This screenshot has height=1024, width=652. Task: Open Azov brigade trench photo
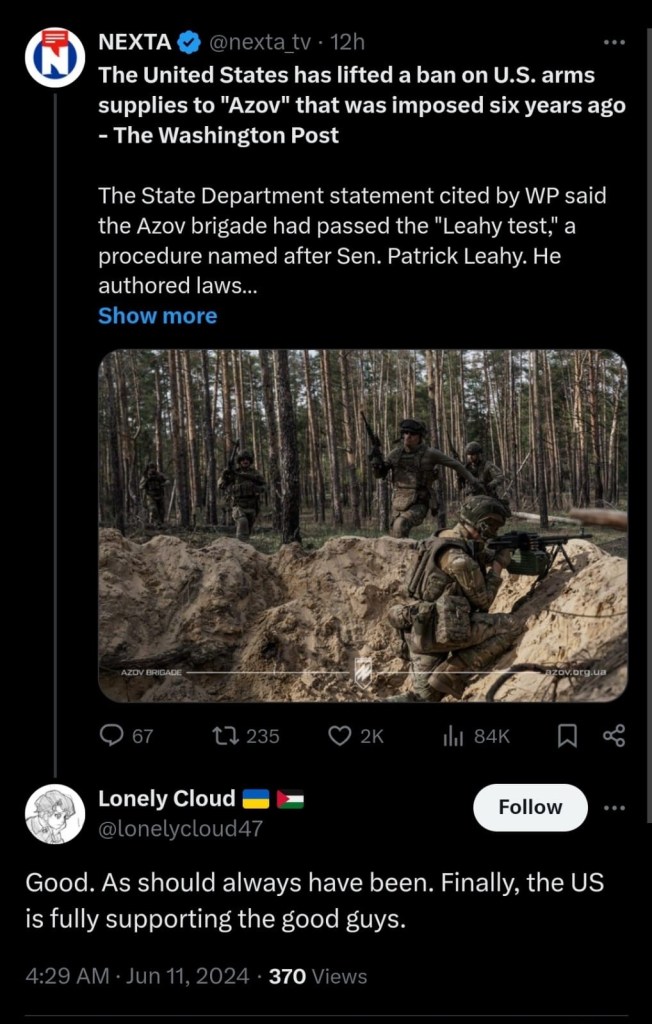coord(362,525)
